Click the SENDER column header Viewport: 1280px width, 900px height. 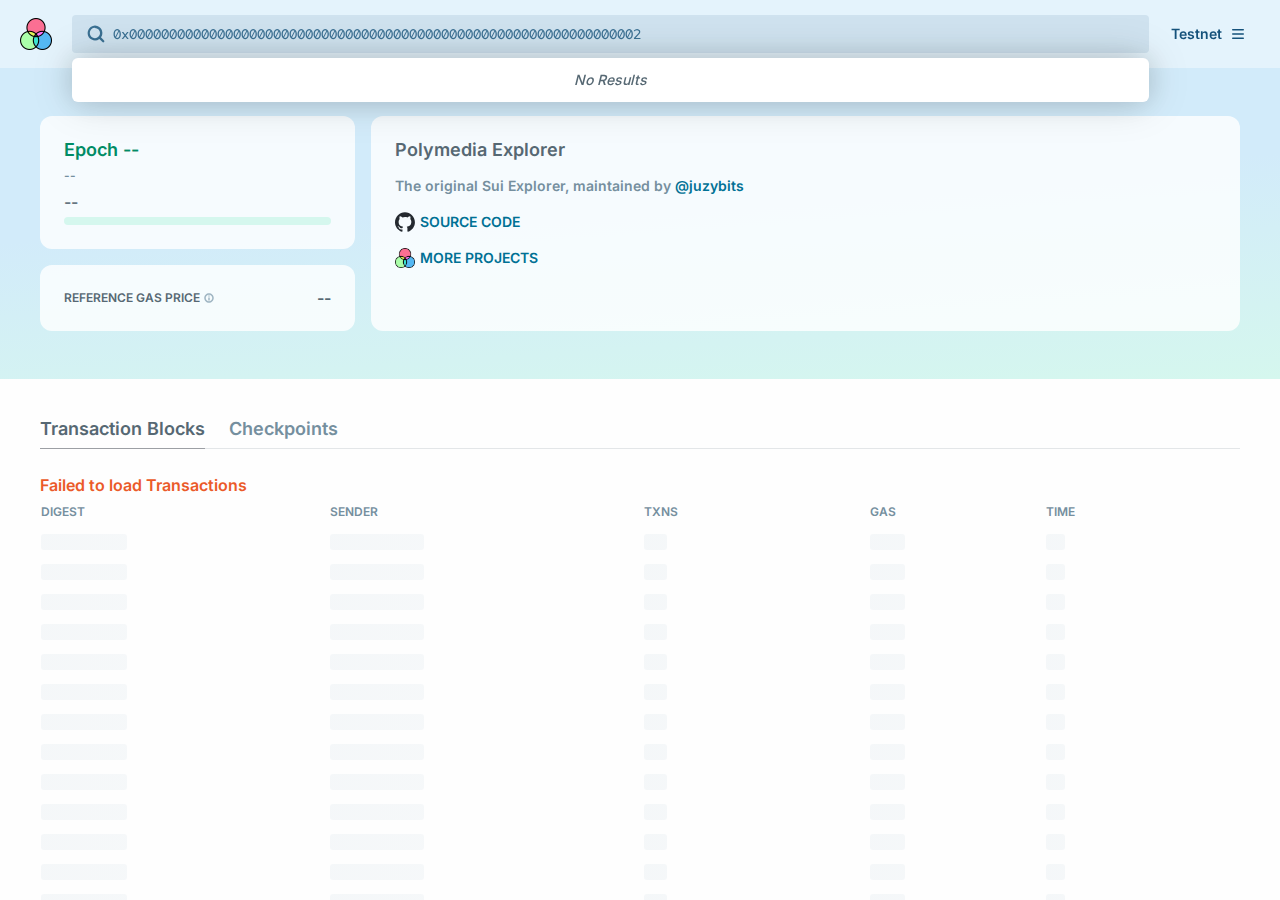(354, 512)
